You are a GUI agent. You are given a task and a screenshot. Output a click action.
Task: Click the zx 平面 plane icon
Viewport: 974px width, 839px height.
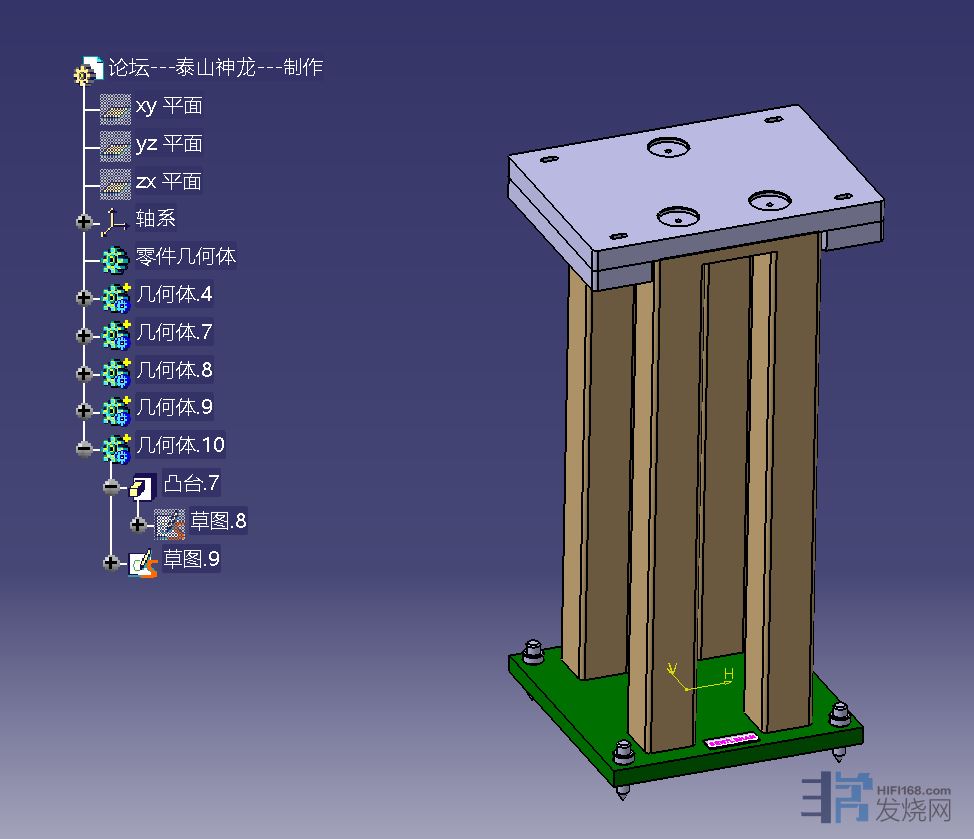click(x=116, y=183)
